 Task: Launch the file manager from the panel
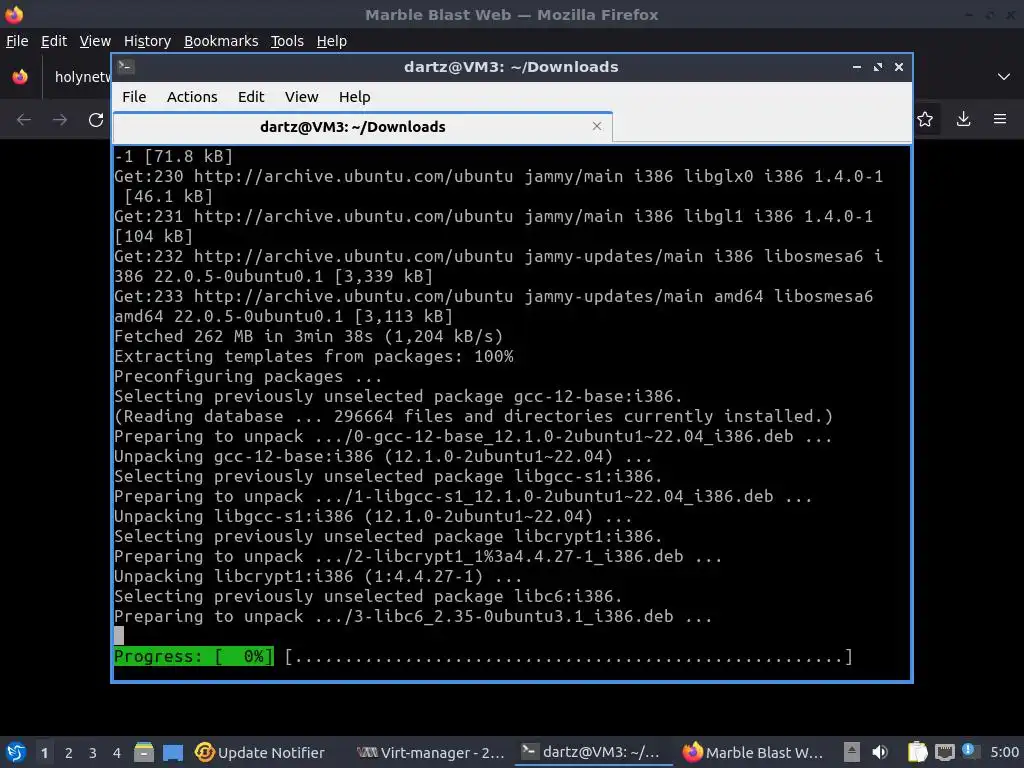point(144,752)
